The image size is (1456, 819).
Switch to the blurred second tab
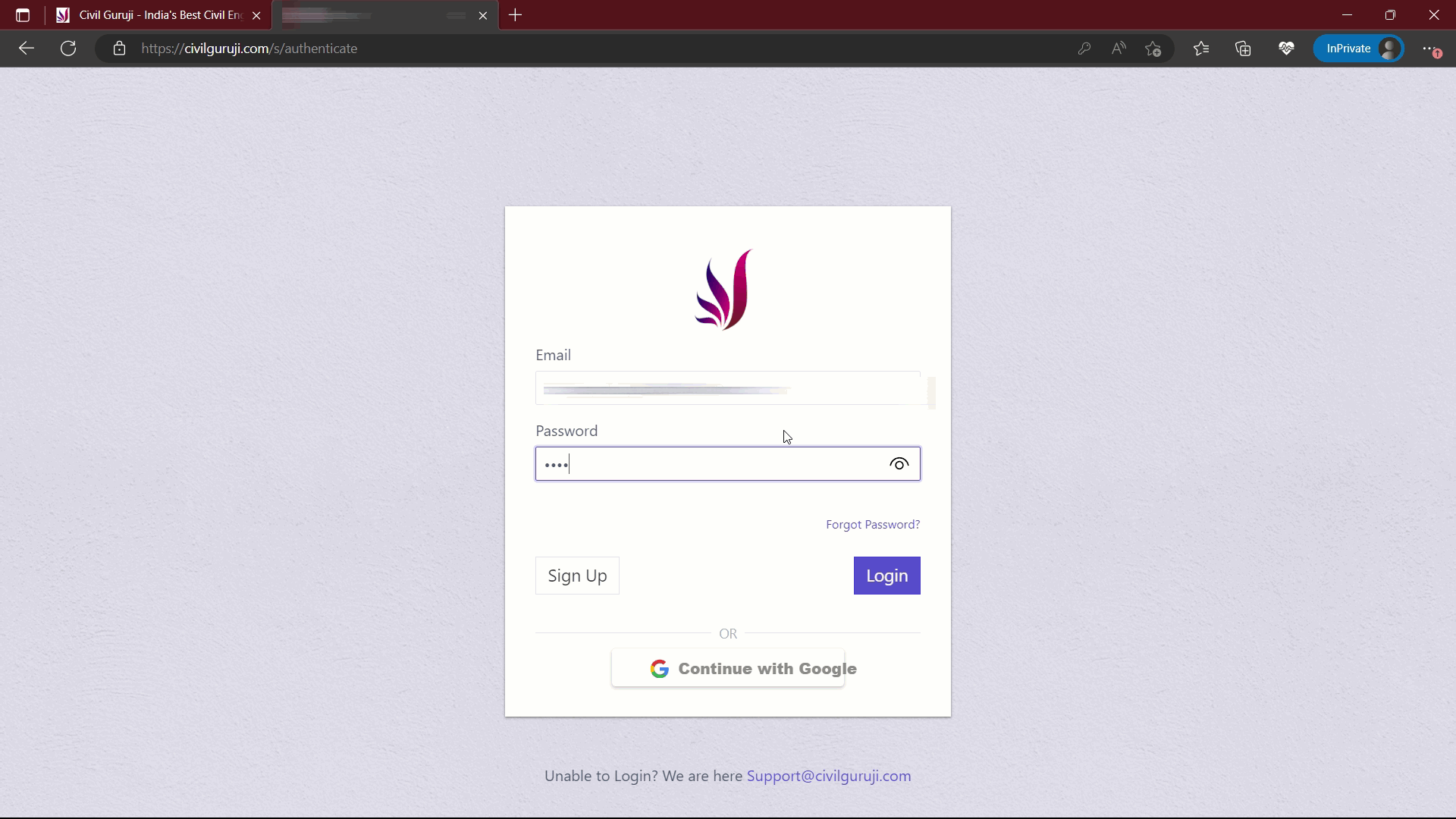click(x=385, y=15)
